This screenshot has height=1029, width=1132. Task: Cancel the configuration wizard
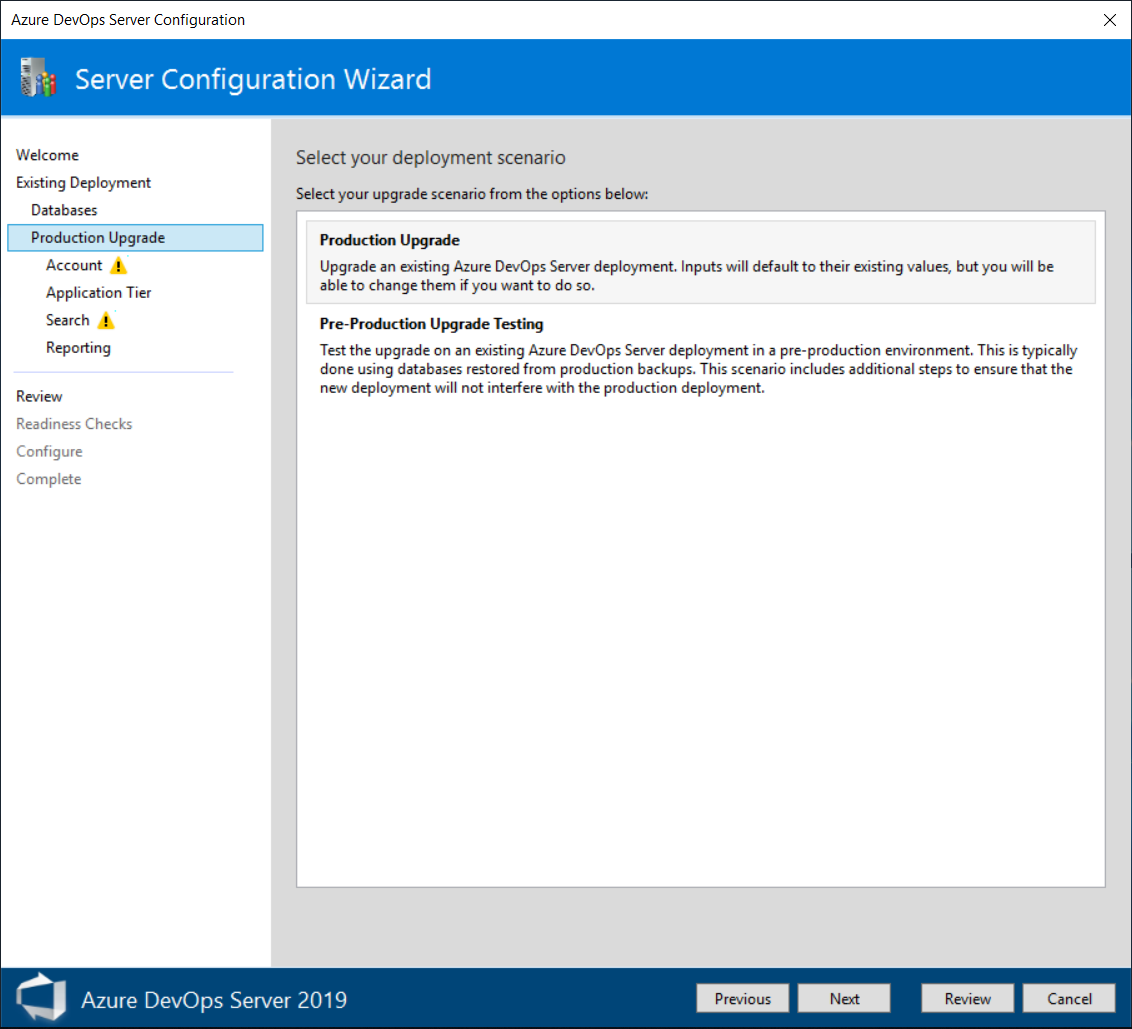(x=1069, y=999)
